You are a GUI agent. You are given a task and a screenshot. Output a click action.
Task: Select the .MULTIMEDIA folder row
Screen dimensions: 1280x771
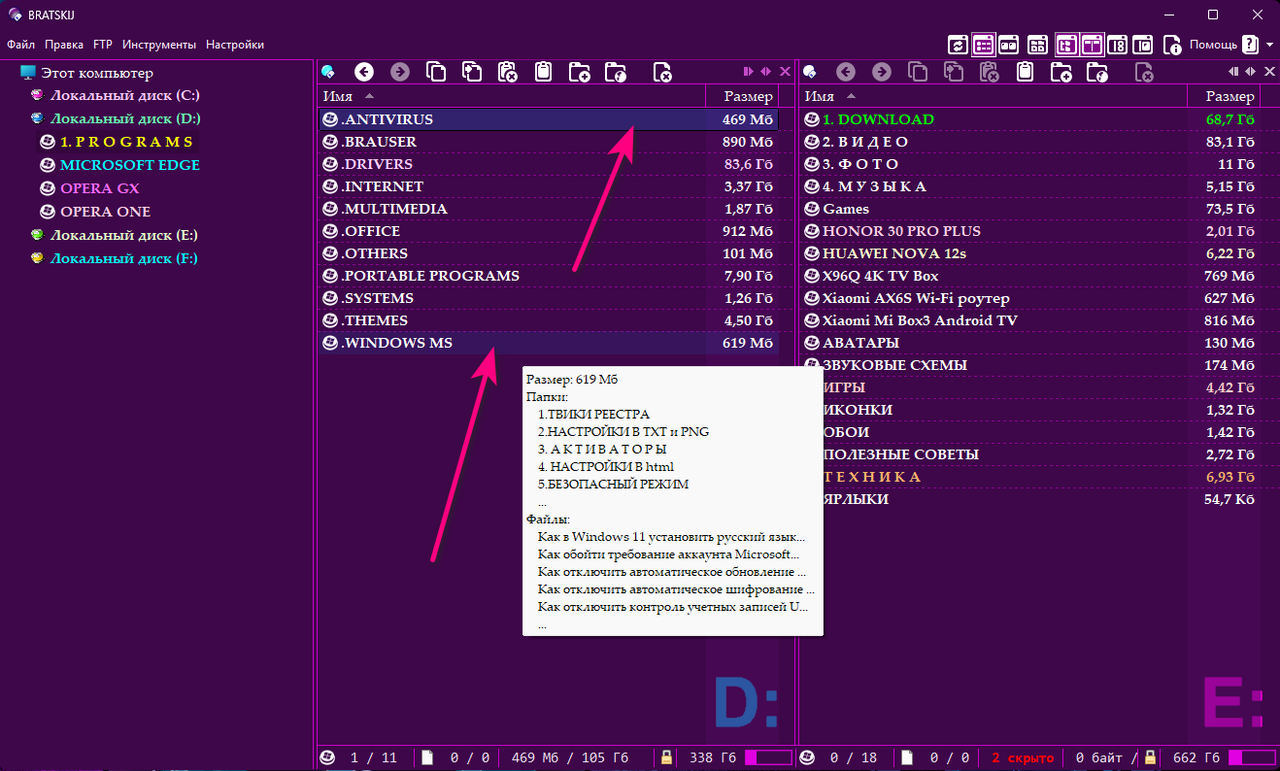549,209
